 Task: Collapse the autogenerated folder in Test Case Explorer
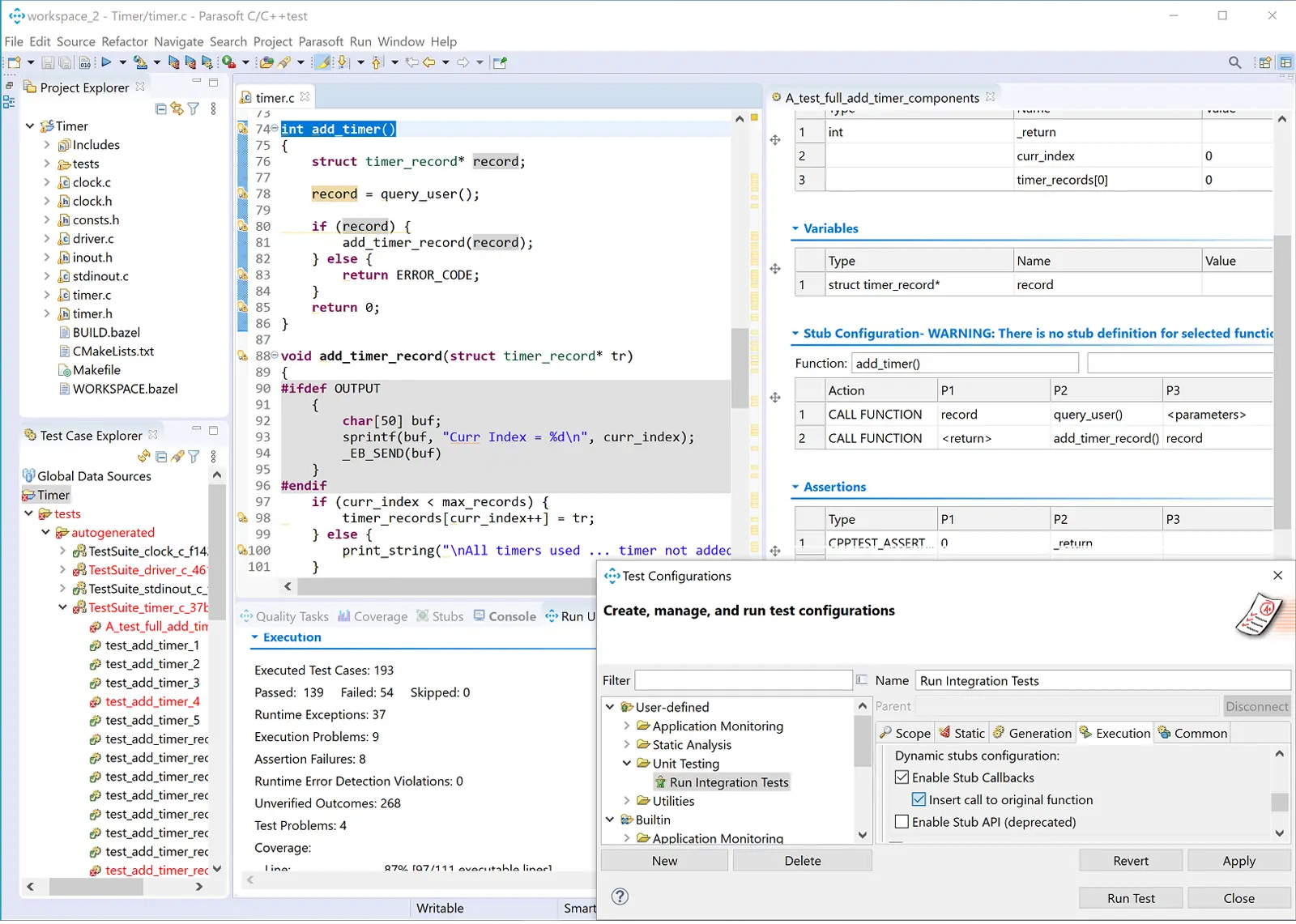(x=45, y=532)
